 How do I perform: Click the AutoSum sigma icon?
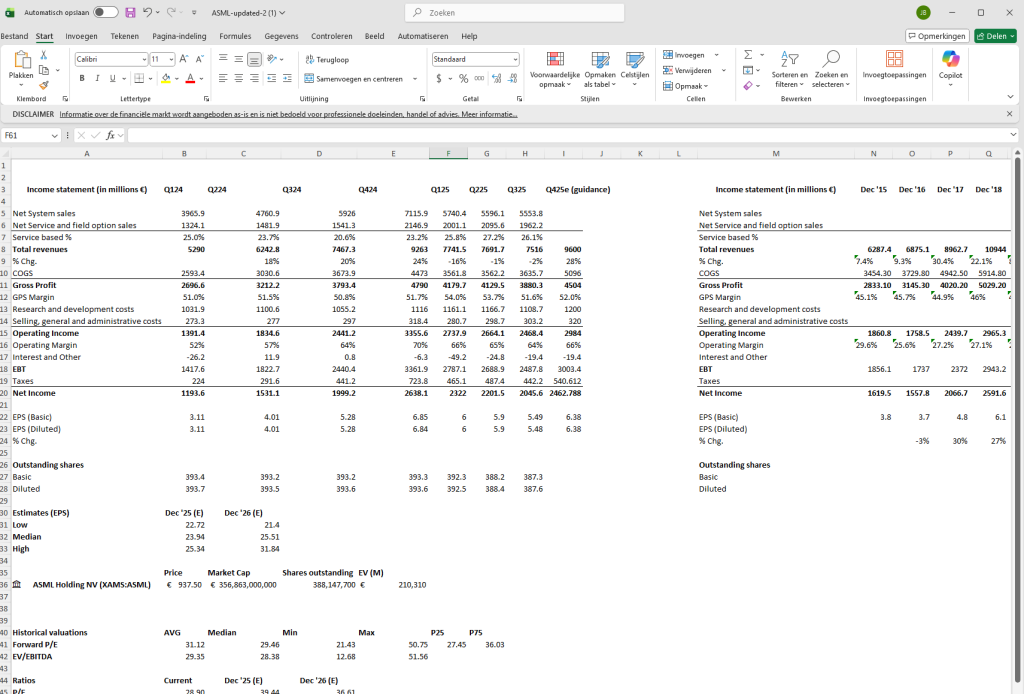click(x=748, y=55)
